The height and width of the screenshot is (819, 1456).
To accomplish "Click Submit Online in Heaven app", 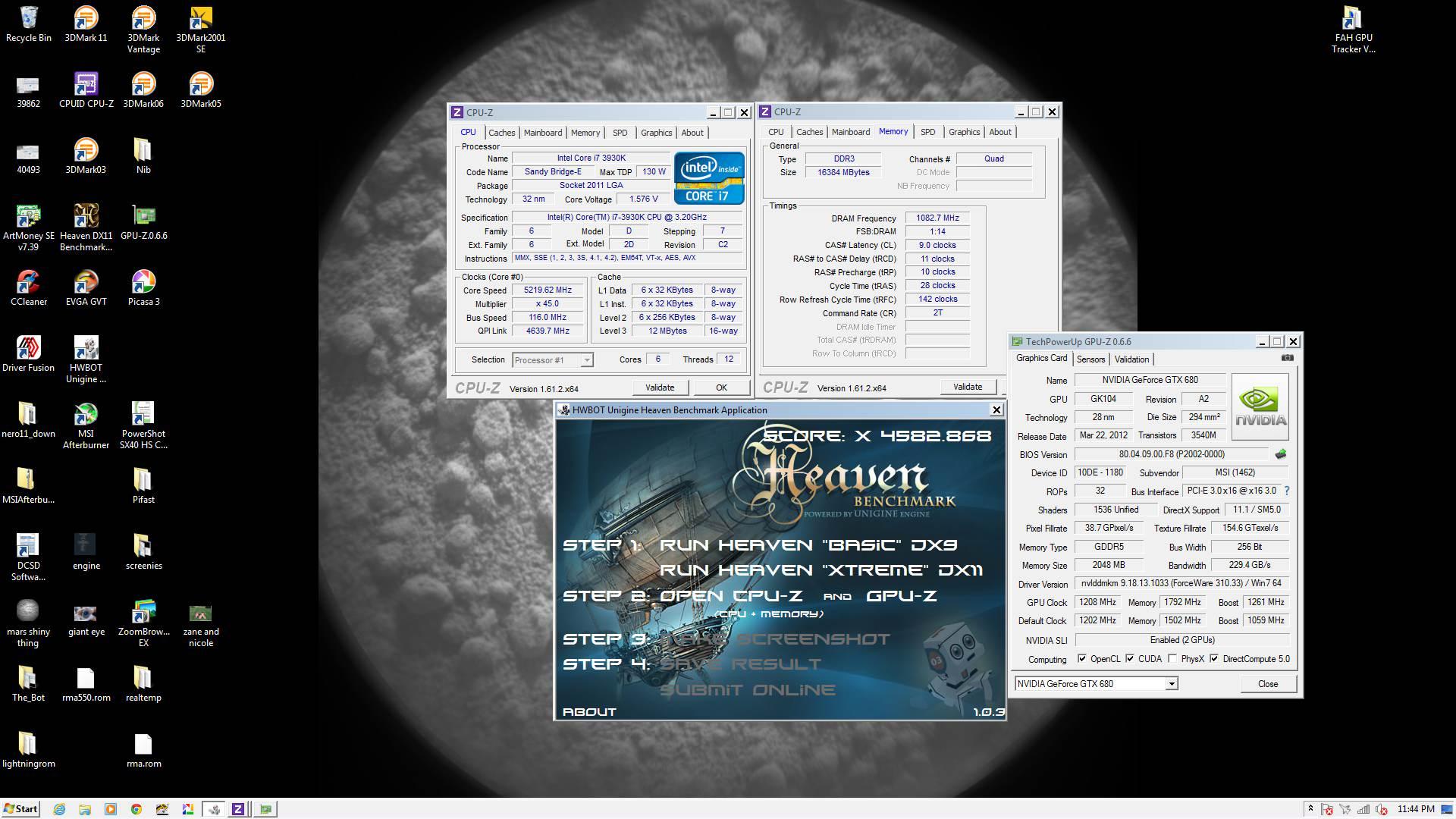I will [747, 689].
